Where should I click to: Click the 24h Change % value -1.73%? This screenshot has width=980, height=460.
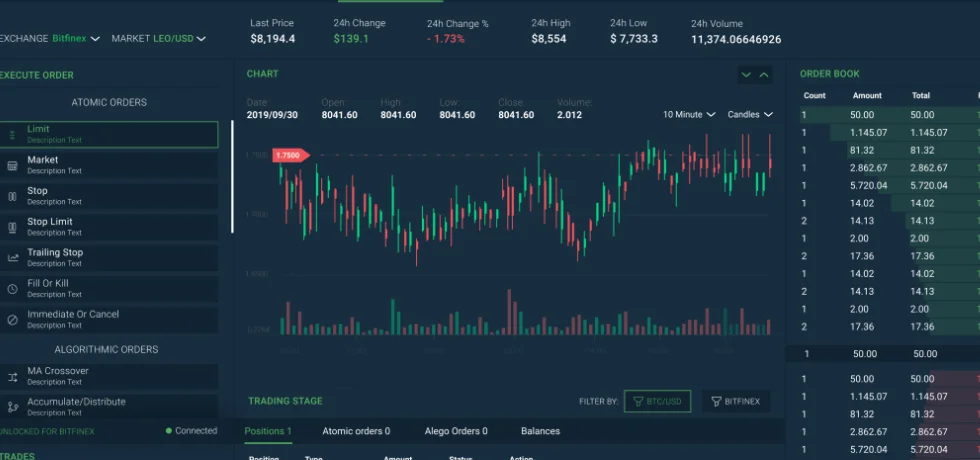coord(446,39)
